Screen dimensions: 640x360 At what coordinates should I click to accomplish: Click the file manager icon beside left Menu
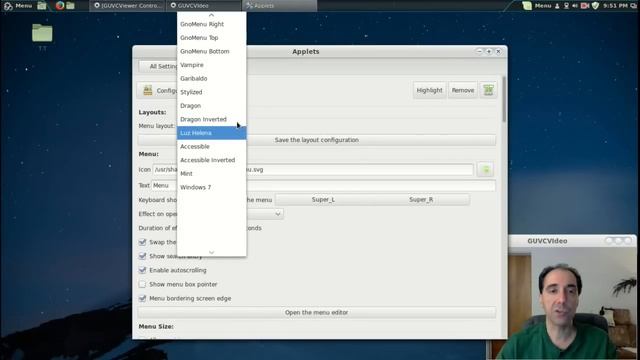point(42,6)
